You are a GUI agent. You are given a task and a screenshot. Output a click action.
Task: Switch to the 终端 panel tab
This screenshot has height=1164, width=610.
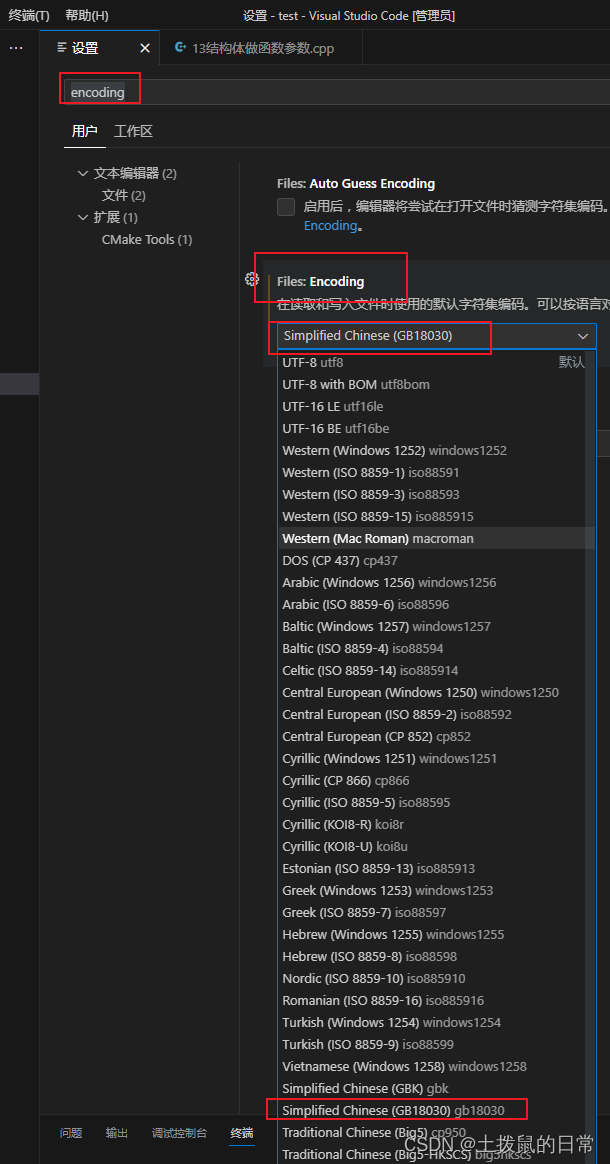(x=242, y=1133)
